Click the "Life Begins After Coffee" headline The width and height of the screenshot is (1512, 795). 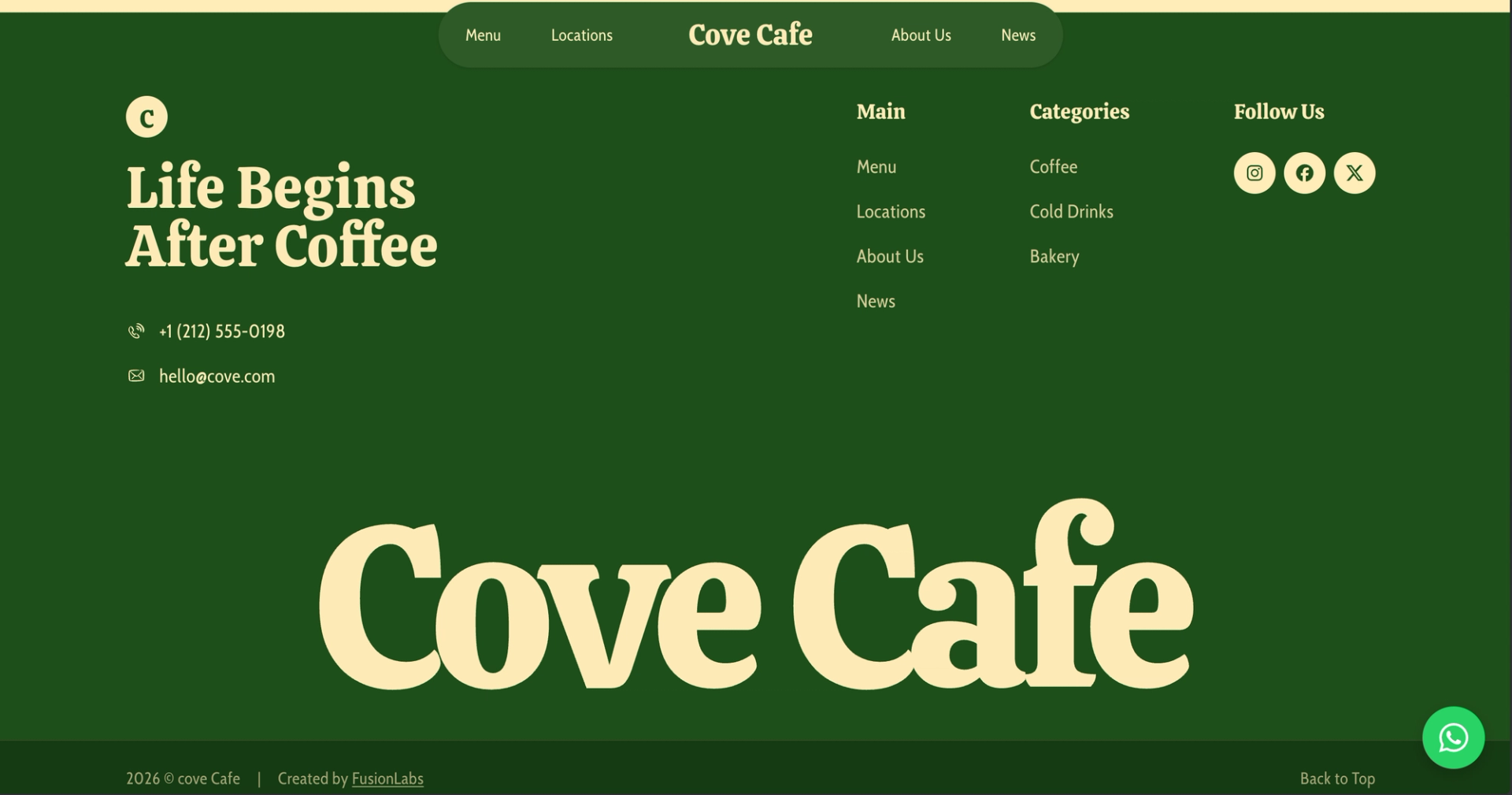pyautogui.click(x=281, y=216)
